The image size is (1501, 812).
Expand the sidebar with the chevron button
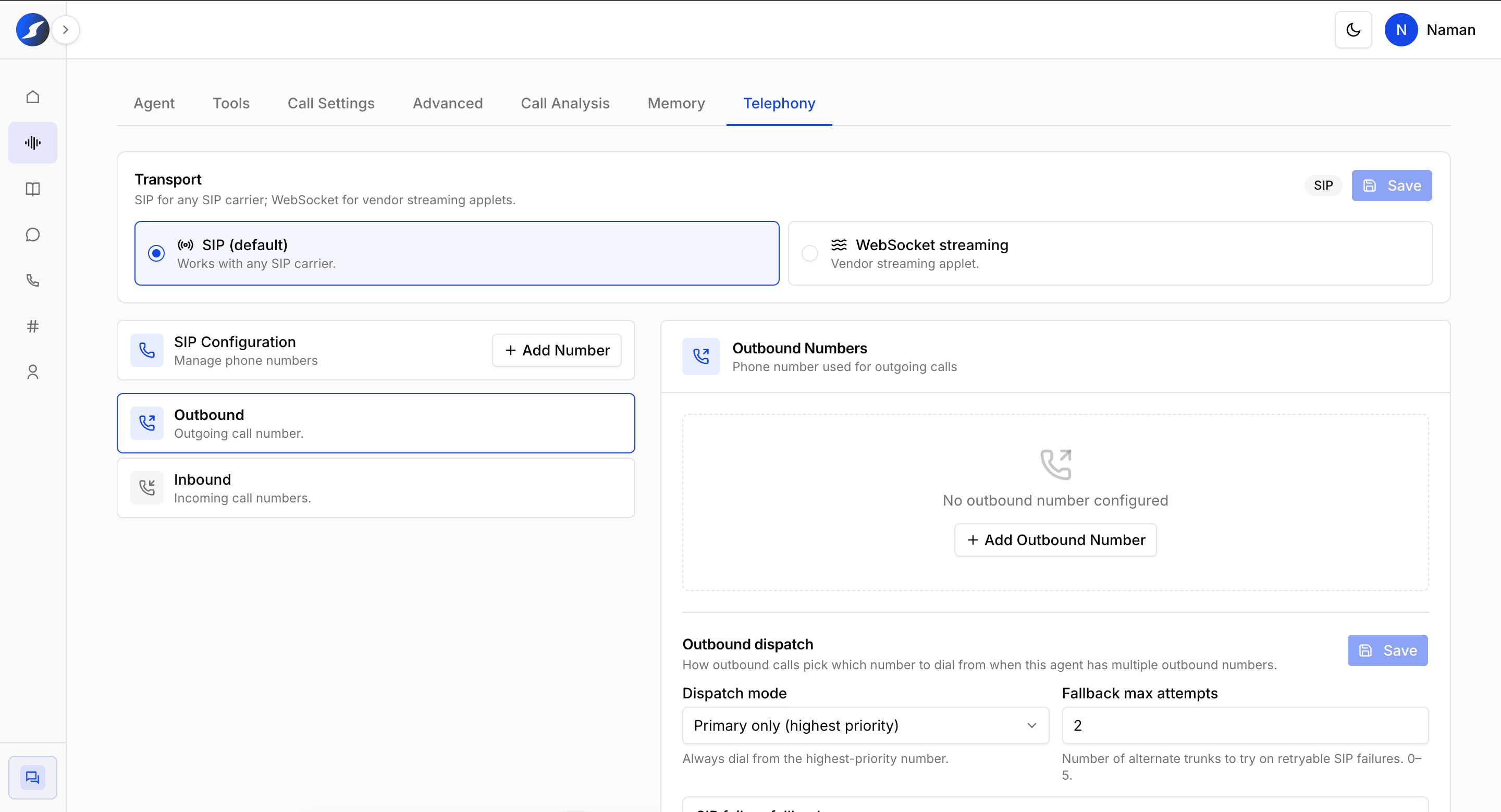[65, 30]
